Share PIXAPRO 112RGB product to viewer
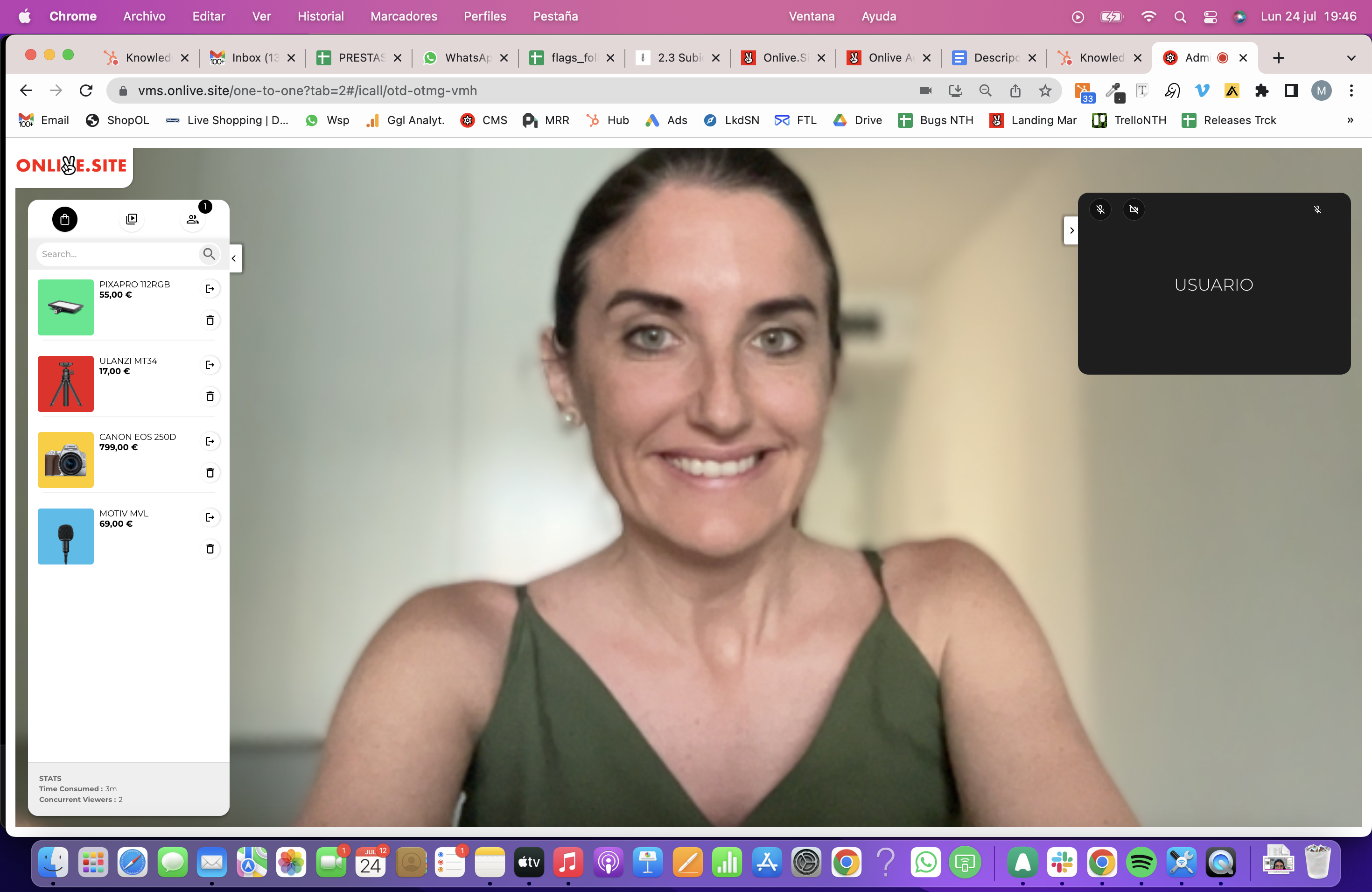This screenshot has height=892, width=1372. pos(210,289)
